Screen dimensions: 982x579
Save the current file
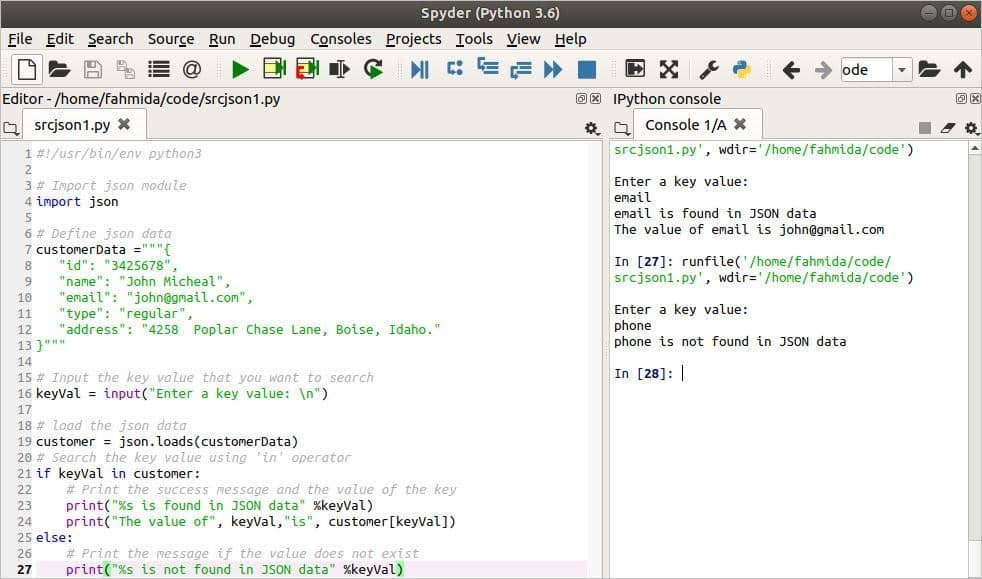tap(93, 70)
